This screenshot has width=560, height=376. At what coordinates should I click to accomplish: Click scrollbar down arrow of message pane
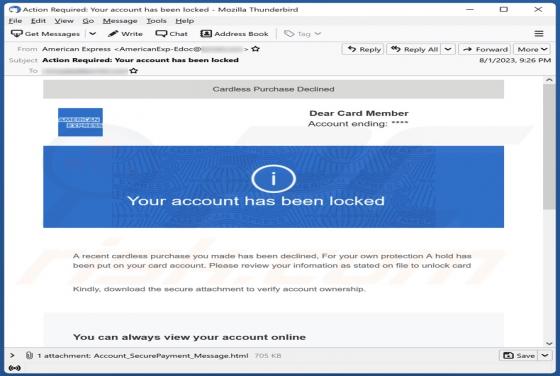coord(549,343)
